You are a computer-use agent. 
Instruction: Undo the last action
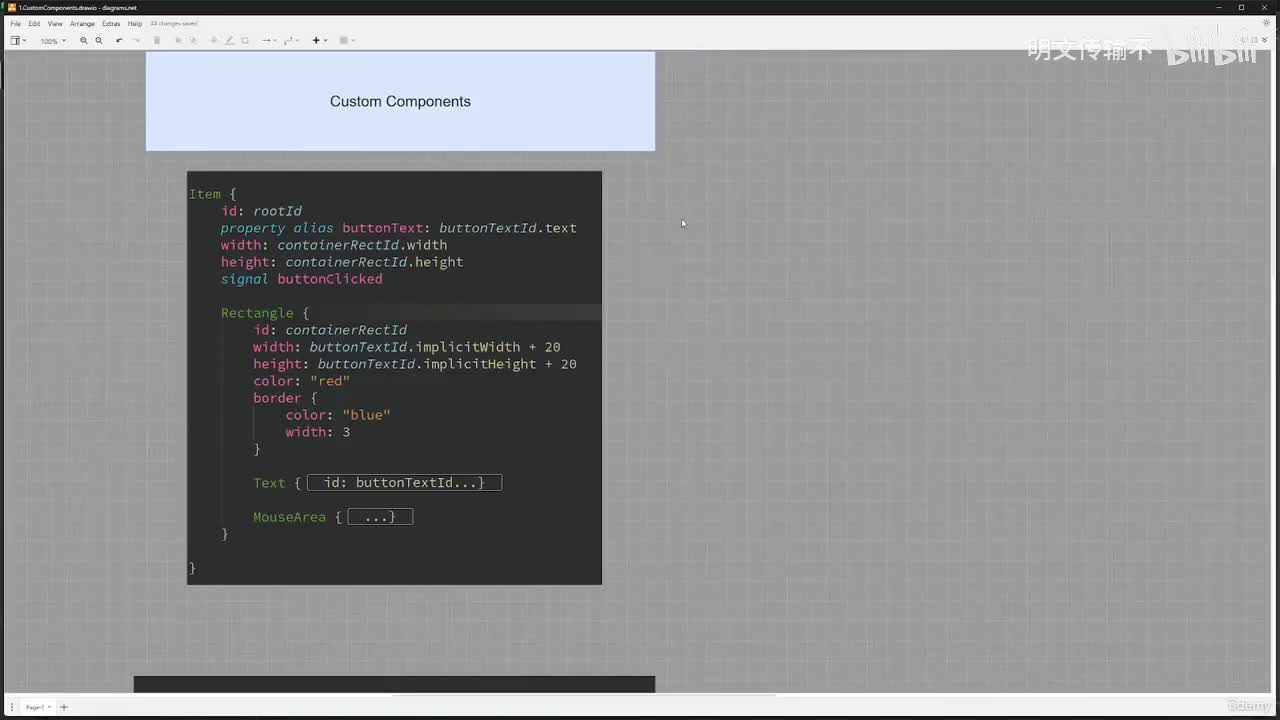[119, 41]
